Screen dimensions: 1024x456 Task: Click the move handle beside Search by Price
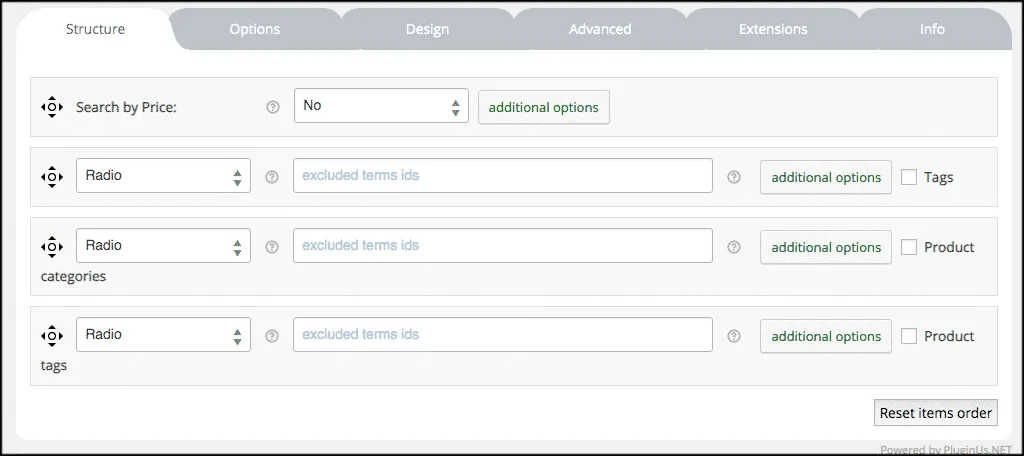[x=52, y=106]
